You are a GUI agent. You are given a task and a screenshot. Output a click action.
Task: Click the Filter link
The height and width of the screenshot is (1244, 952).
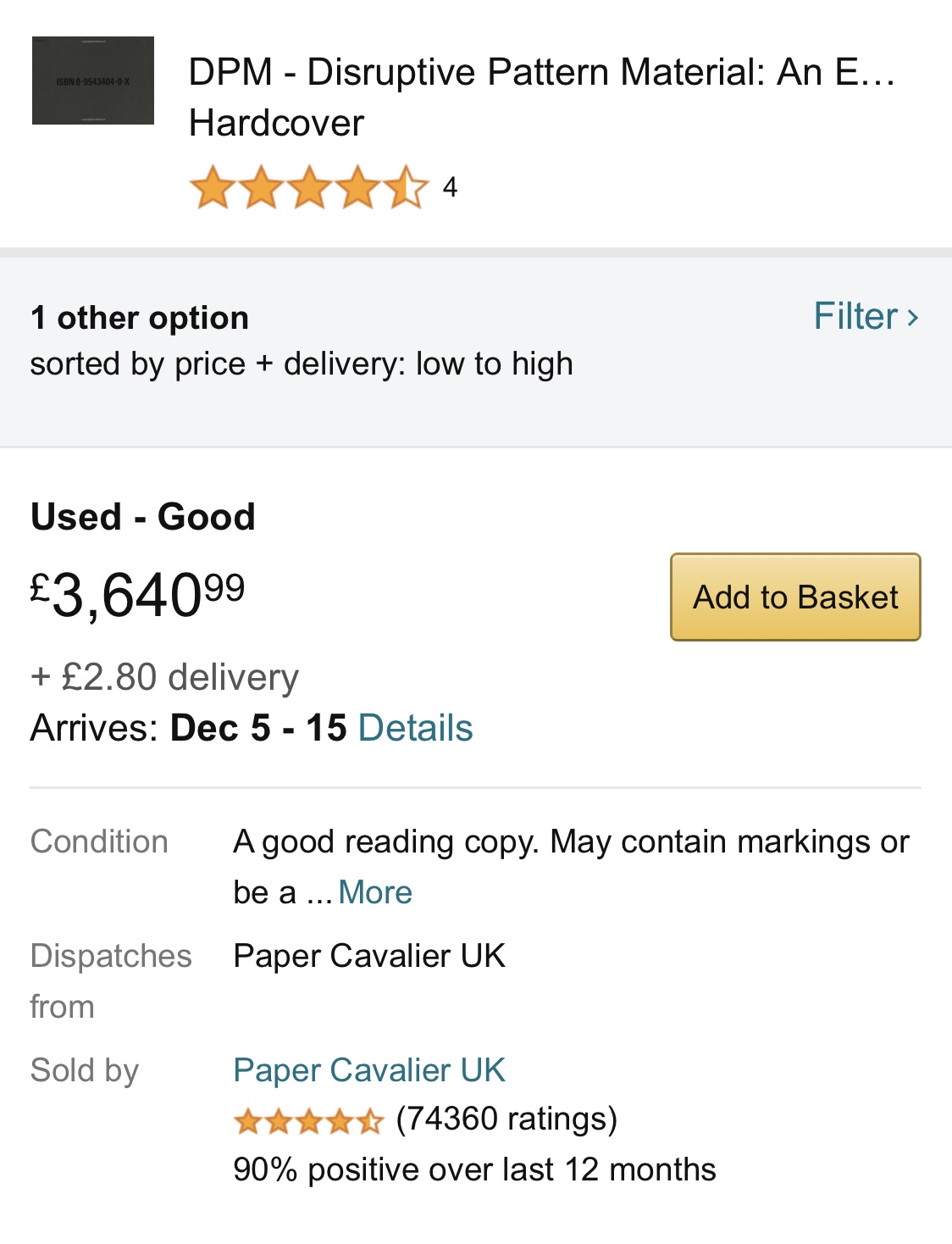(855, 316)
